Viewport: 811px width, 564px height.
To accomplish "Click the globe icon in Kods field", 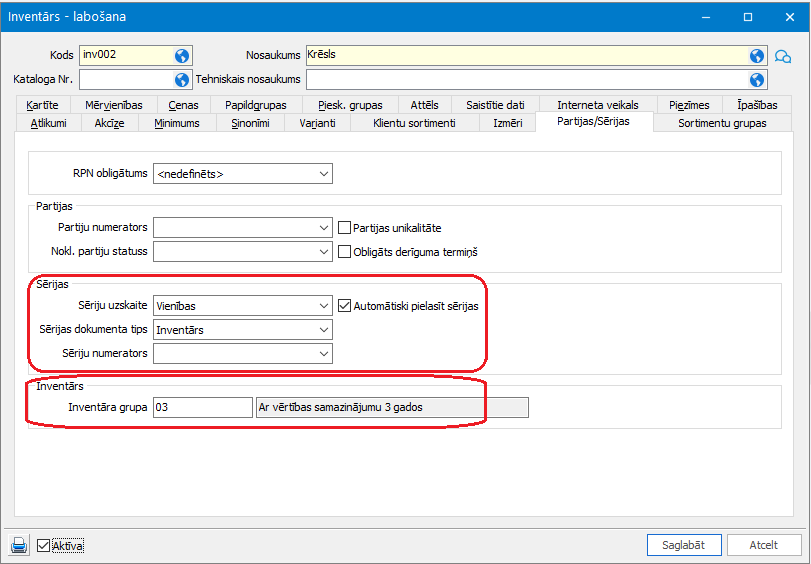I will point(182,55).
